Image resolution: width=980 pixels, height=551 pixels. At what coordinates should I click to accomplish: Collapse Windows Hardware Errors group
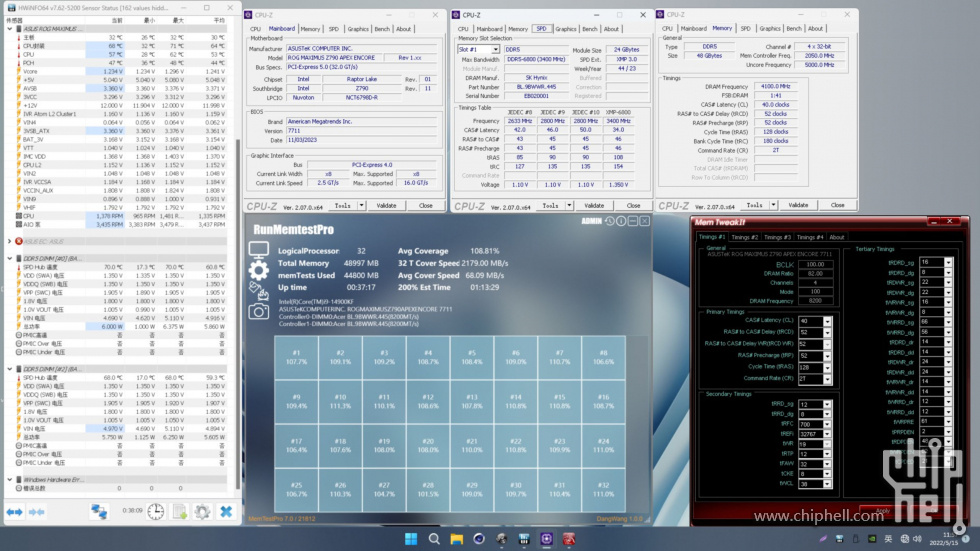[x=9, y=479]
